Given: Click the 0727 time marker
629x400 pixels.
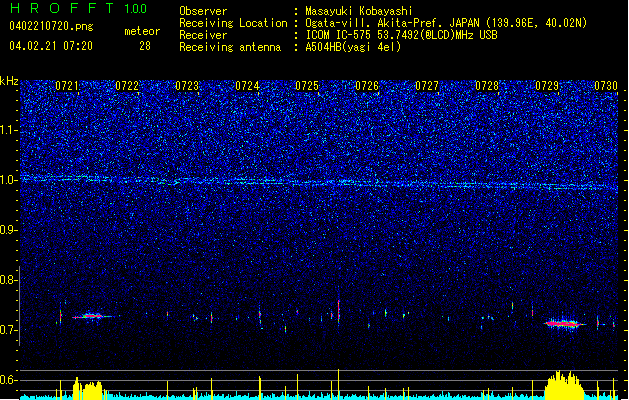Looking at the screenshot, I should click(x=427, y=86).
